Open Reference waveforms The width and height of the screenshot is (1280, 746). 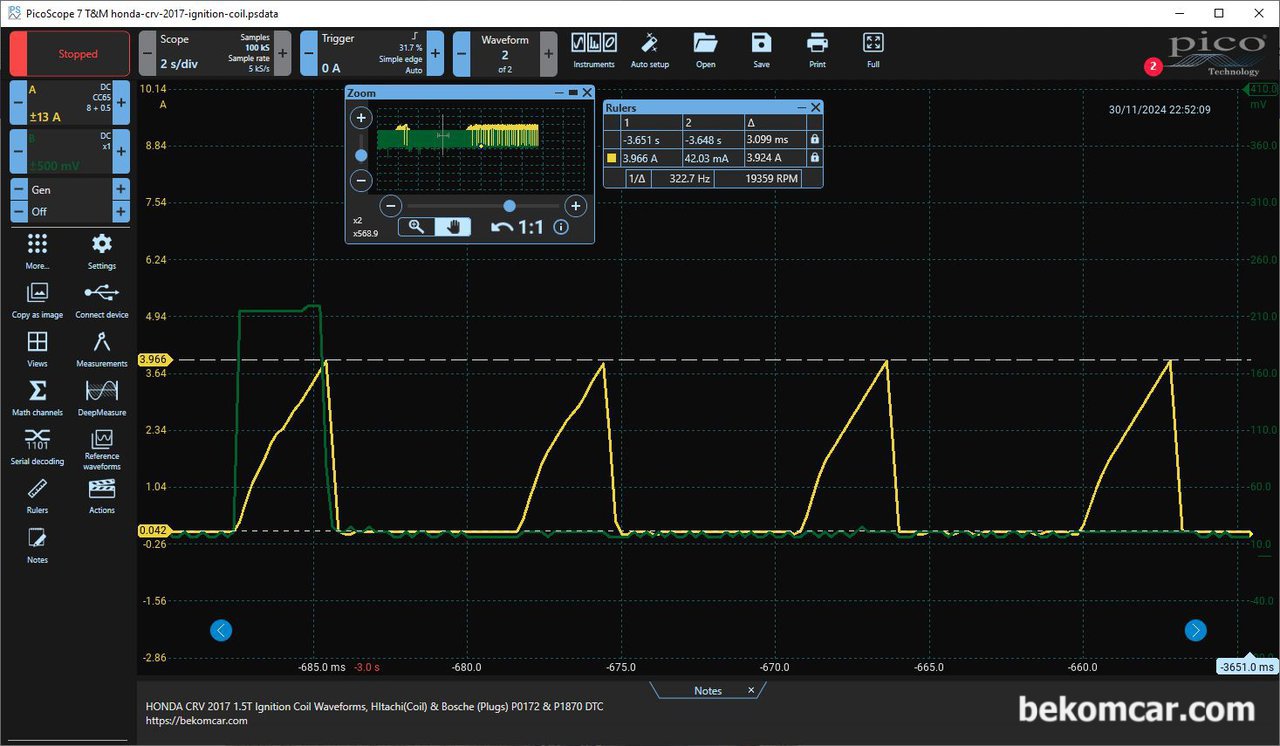tap(101, 451)
